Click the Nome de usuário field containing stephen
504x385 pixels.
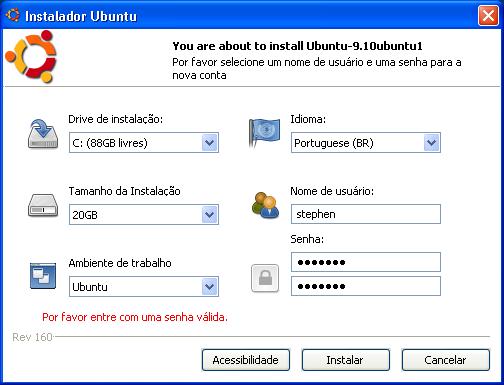[366, 214]
